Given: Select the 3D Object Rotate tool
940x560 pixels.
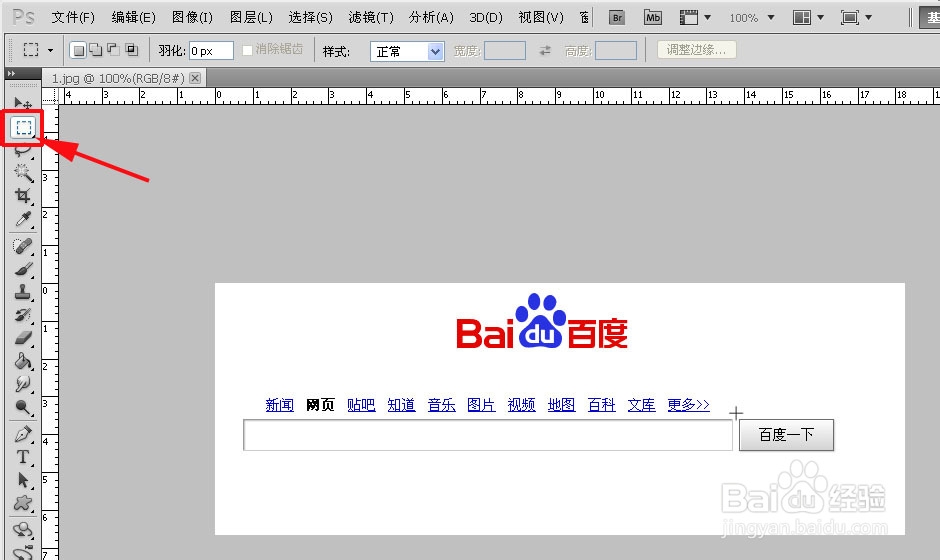Looking at the screenshot, I should pyautogui.click(x=23, y=529).
